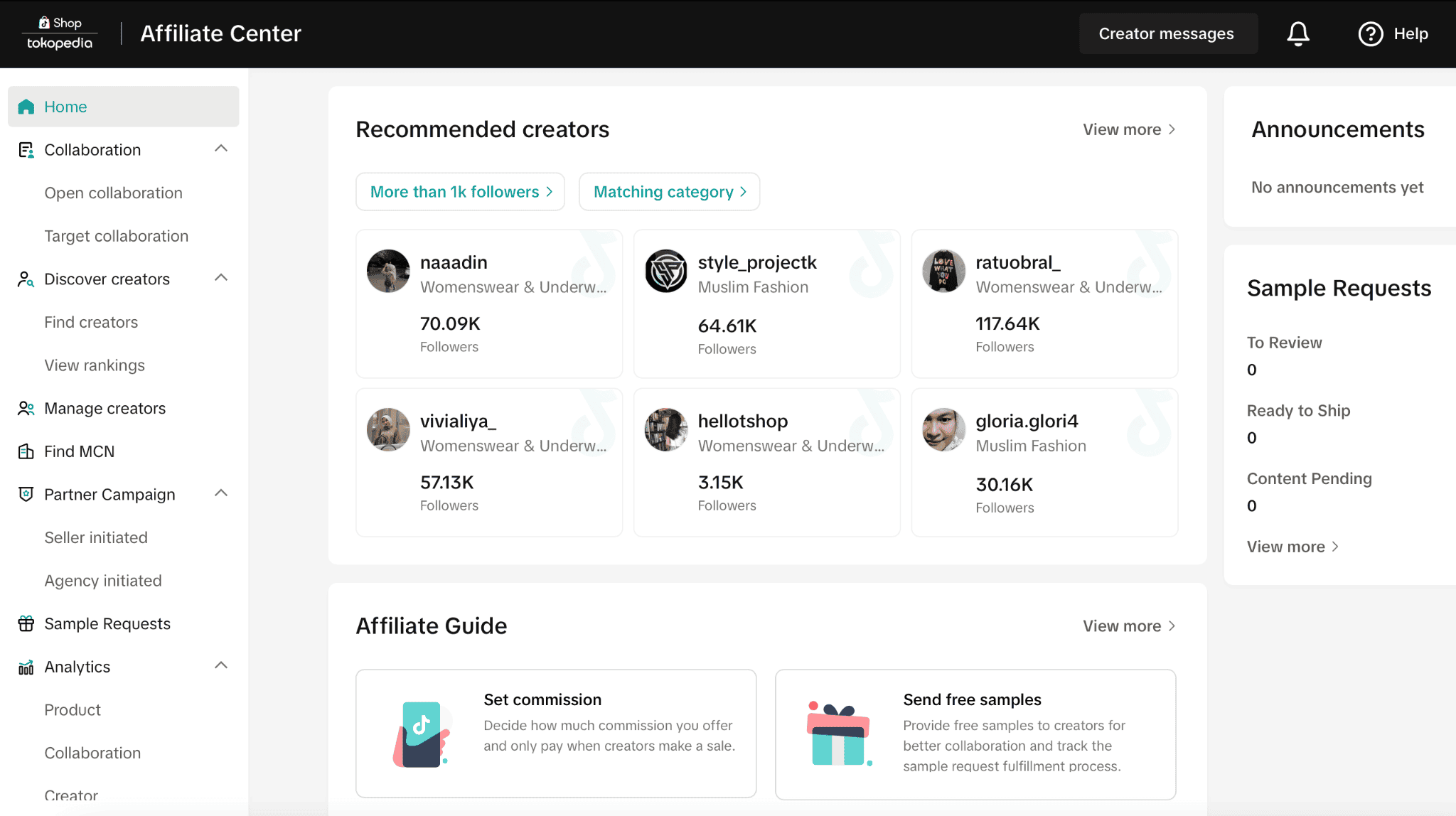Viewport: 1456px width, 816px height.
Task: Filter by More than 1k followers
Action: [x=460, y=192]
